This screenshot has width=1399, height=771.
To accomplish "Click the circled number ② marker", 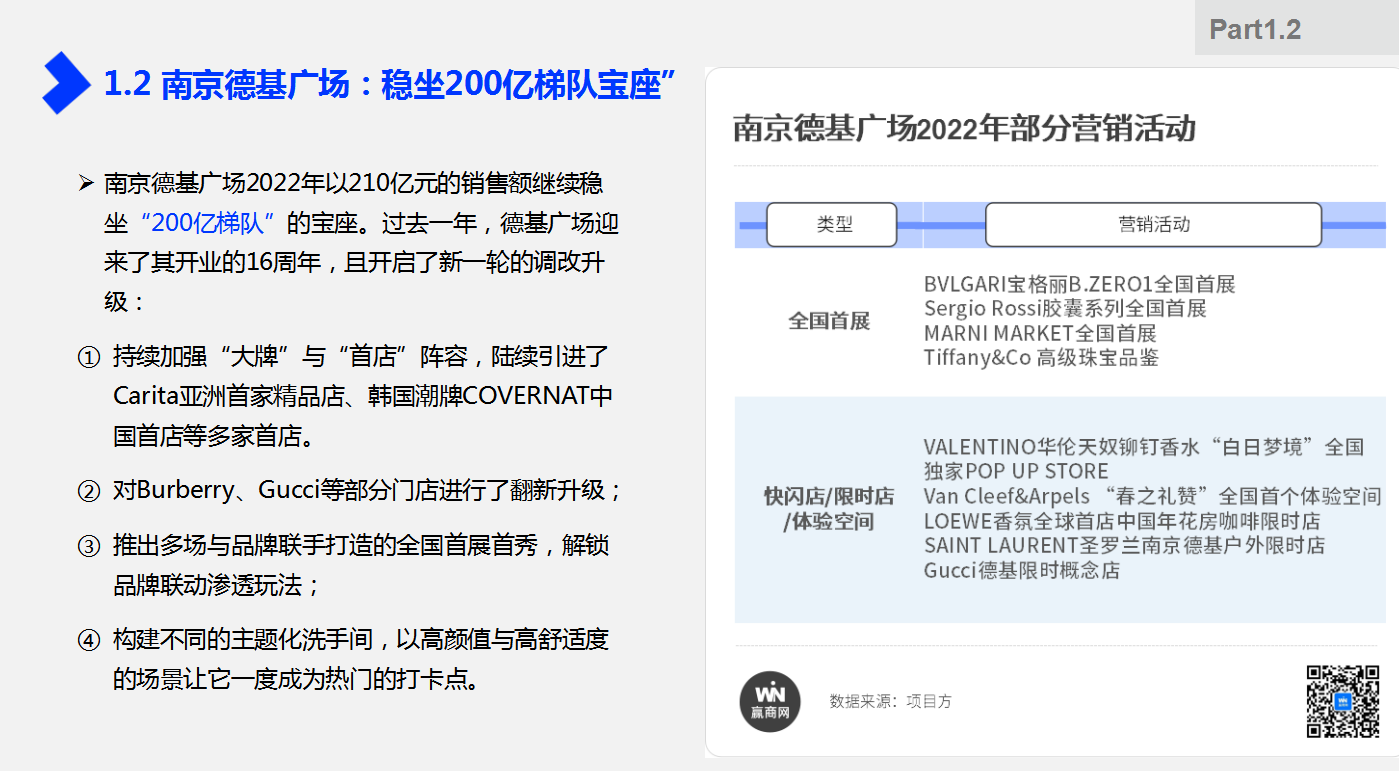I will [89, 492].
